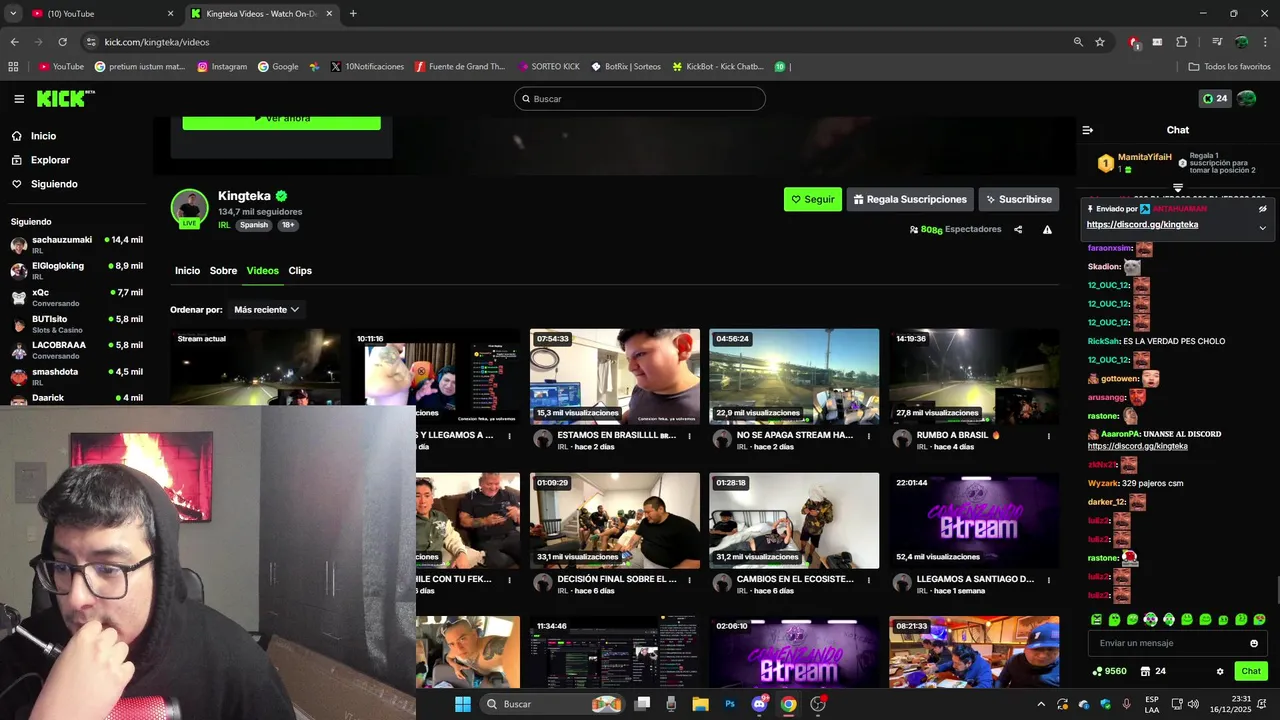Go to Siguiendo in the sidebar
Screen dimensions: 1280x720
point(54,184)
